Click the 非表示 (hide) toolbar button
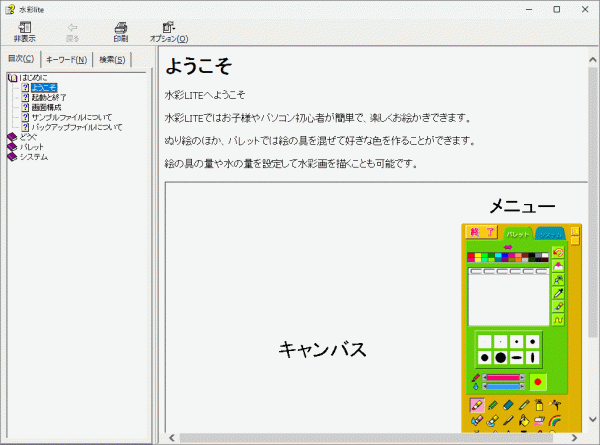This screenshot has height=445, width=600. [x=24, y=32]
